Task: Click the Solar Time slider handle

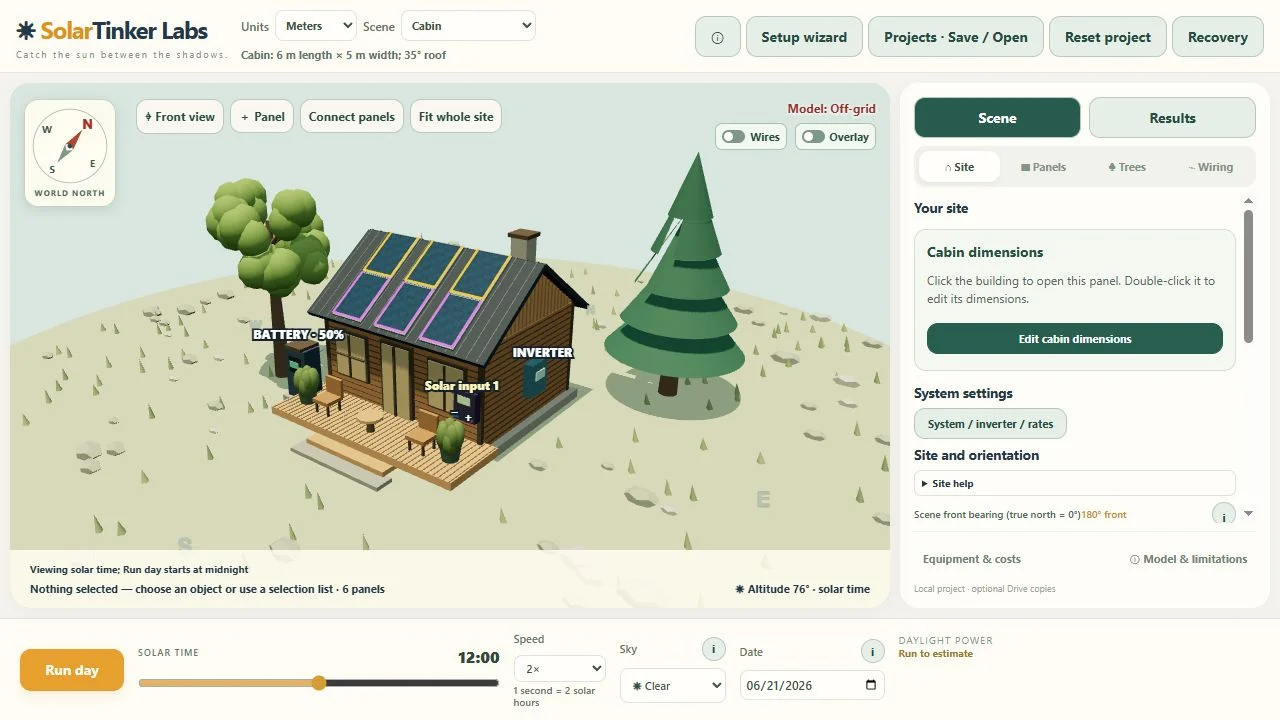Action: (319, 683)
